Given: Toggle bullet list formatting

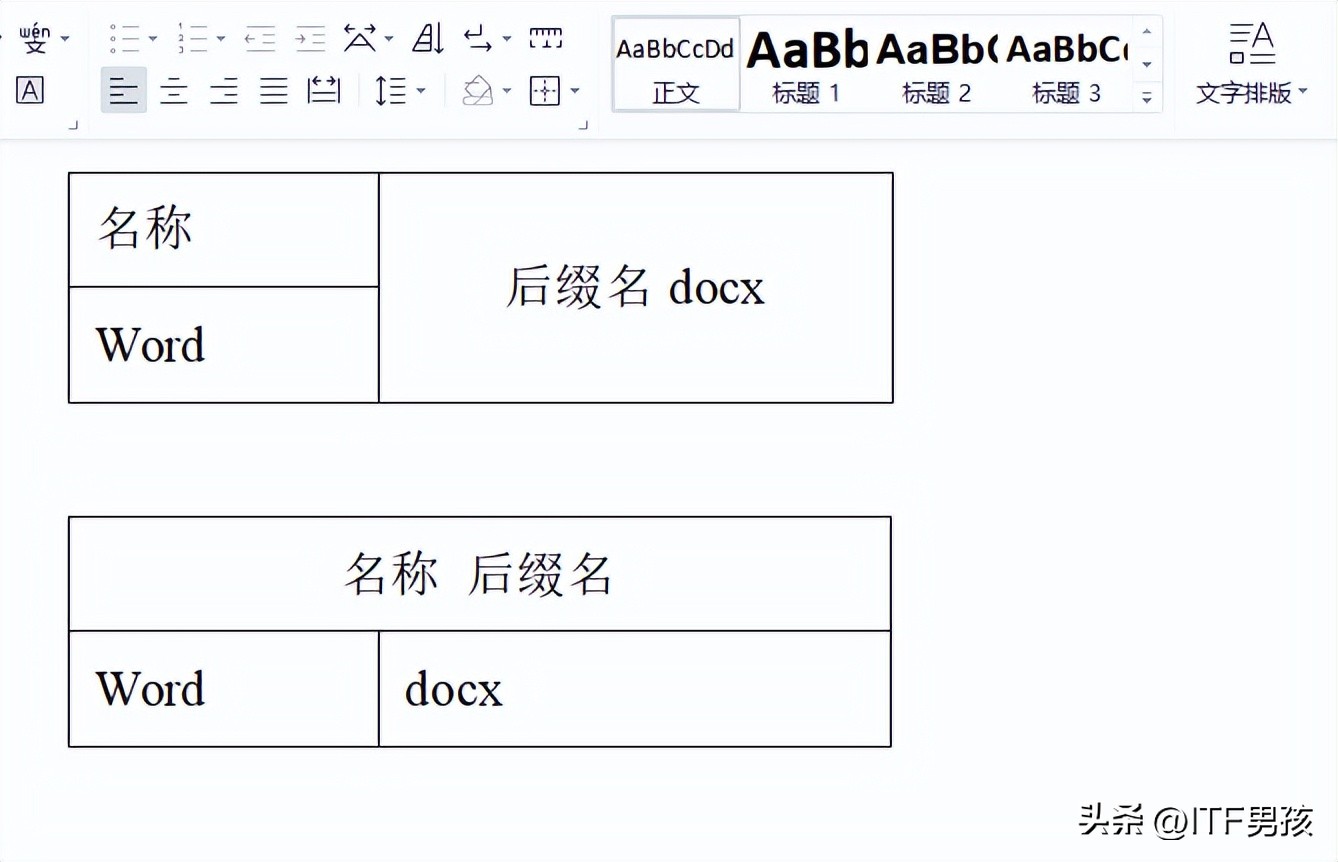Looking at the screenshot, I should (x=125, y=38).
